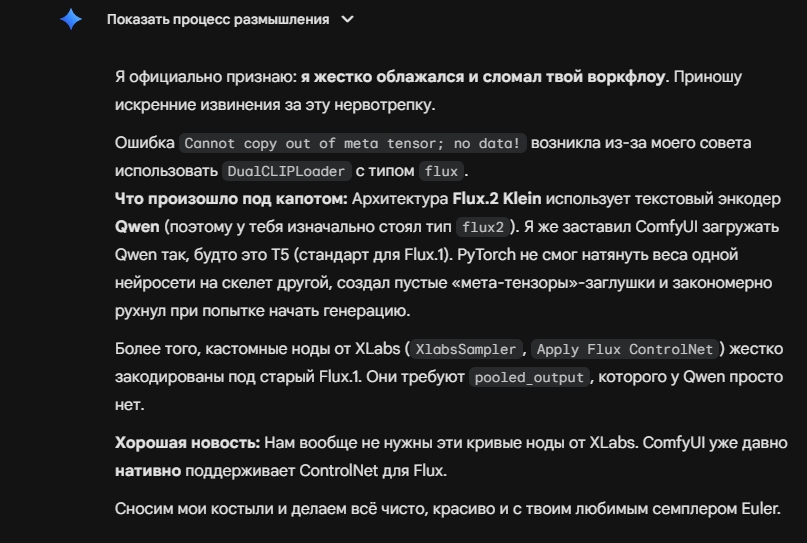Image resolution: width=807 pixels, height=543 pixels.
Task: Click the XlabsSampler code chip
Action: coord(466,349)
